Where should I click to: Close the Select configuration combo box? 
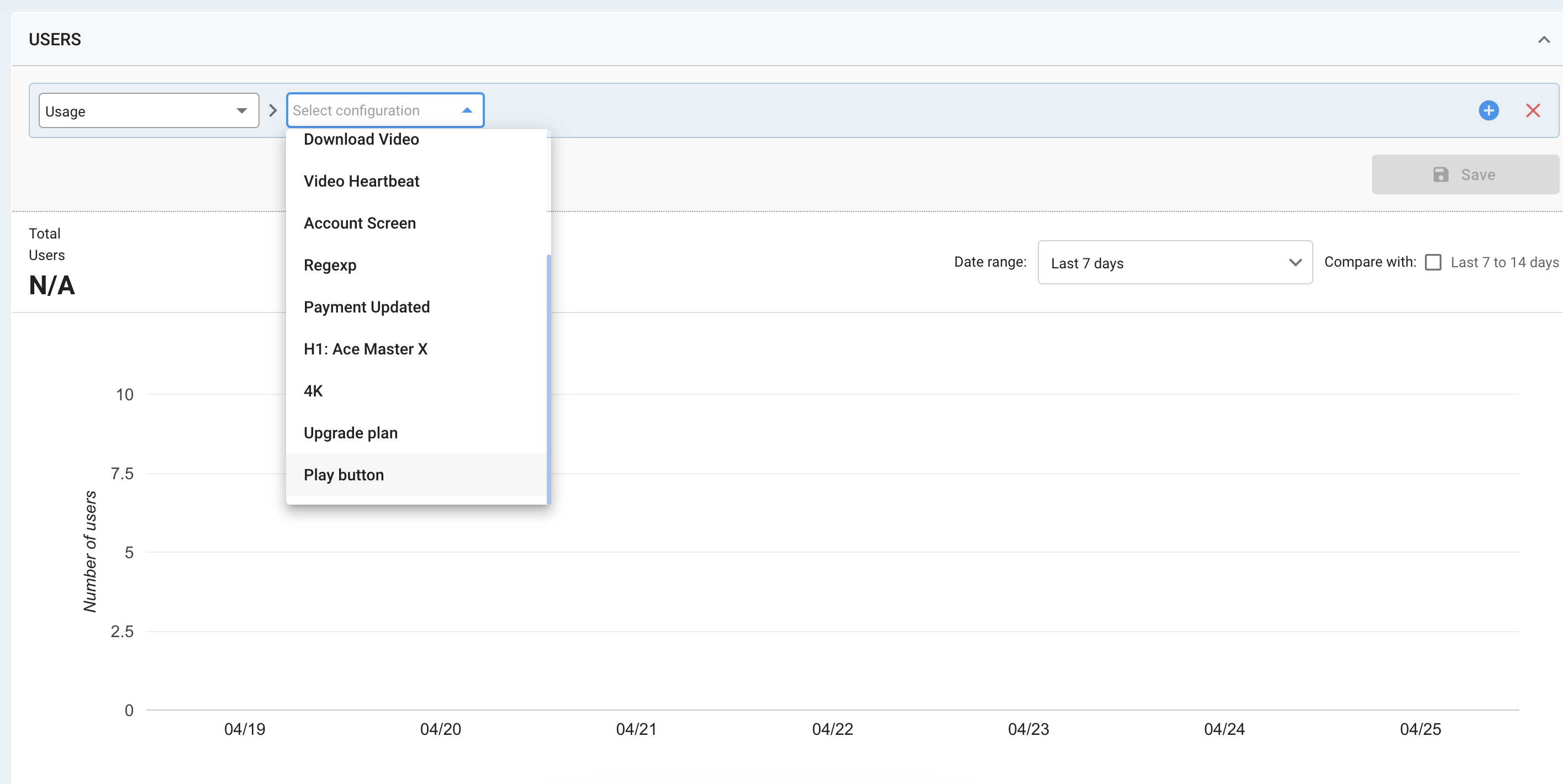coord(386,110)
